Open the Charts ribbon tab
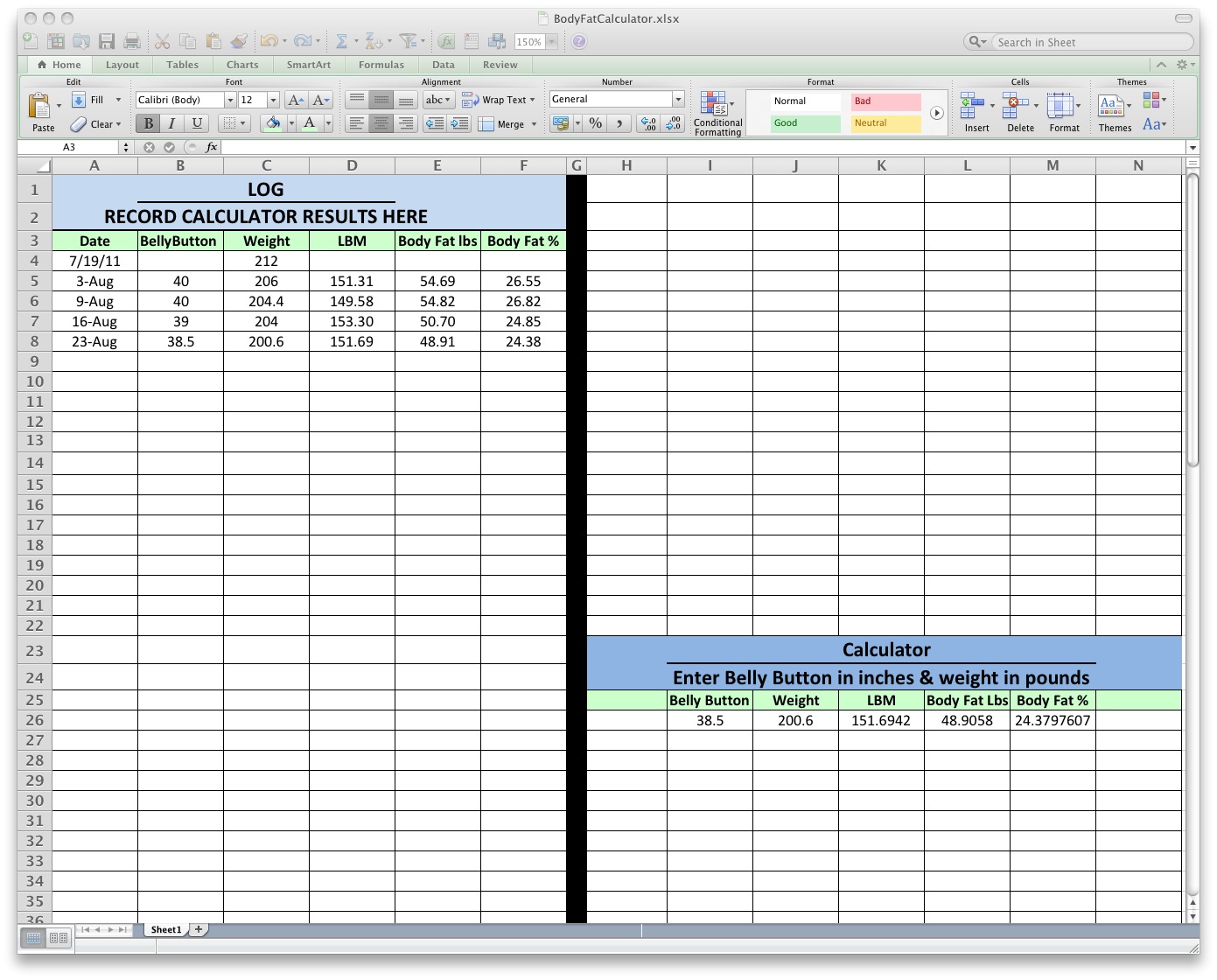 [x=242, y=65]
